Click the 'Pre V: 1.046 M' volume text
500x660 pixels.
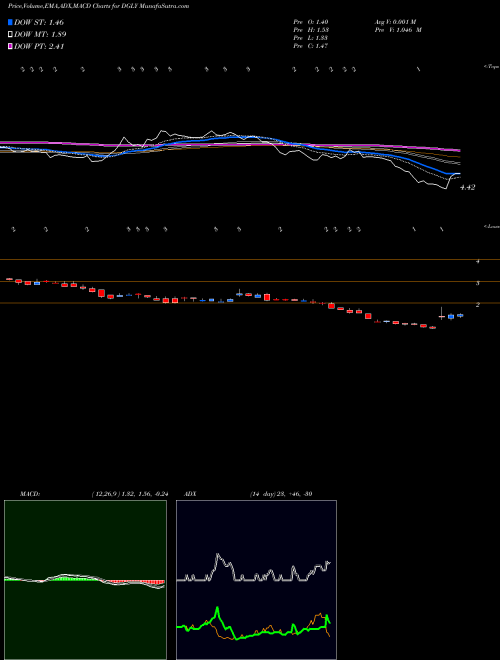point(398,30)
